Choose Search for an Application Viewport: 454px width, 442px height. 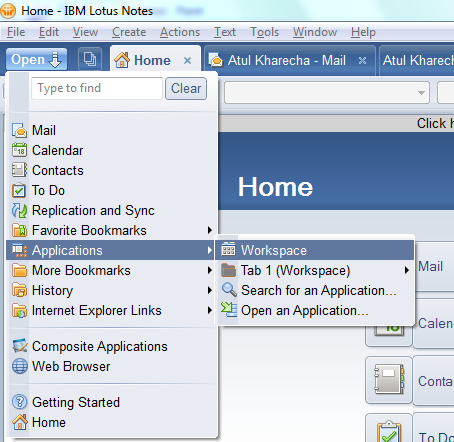point(315,290)
